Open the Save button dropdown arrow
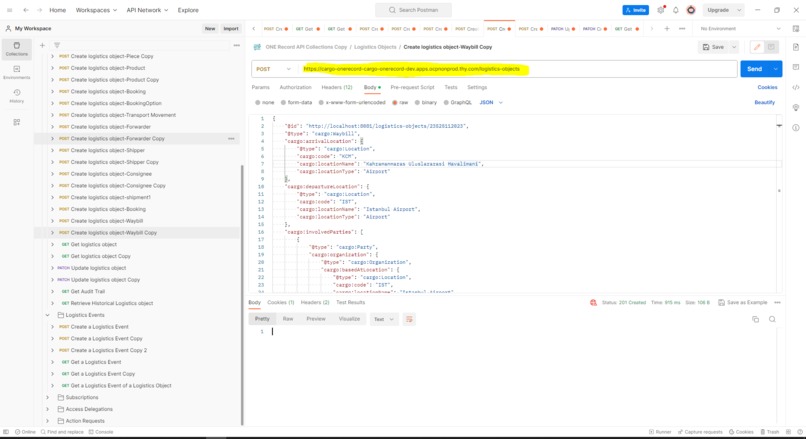This screenshot has height=439, width=806. click(x=734, y=47)
